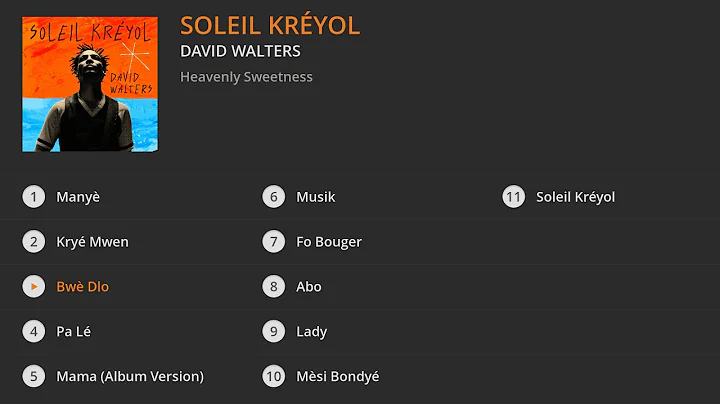Click the track number 1 badge
This screenshot has width=720, height=404.
click(x=34, y=197)
